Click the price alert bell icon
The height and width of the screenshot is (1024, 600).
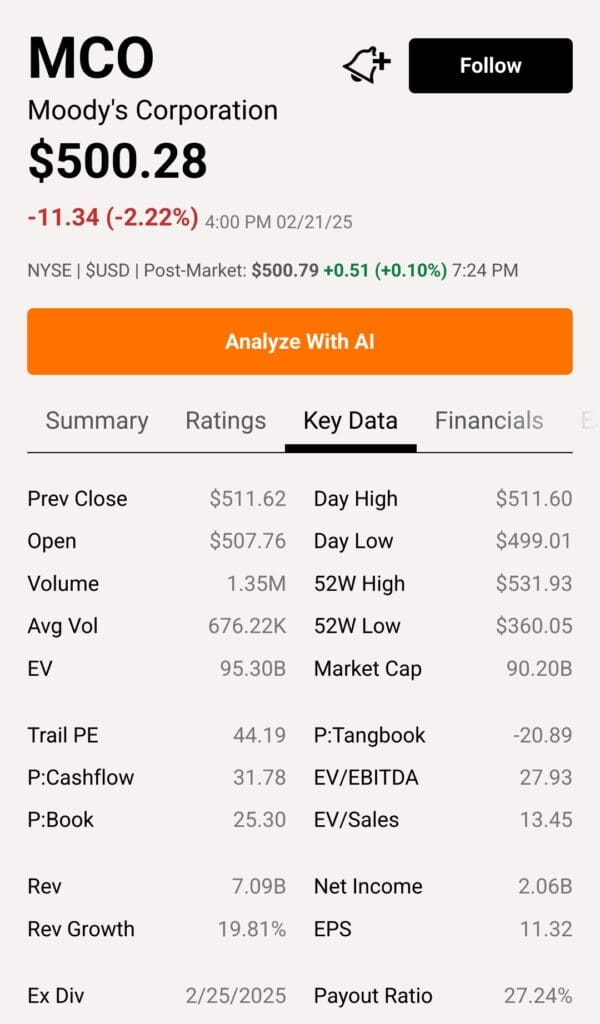pyautogui.click(x=365, y=63)
